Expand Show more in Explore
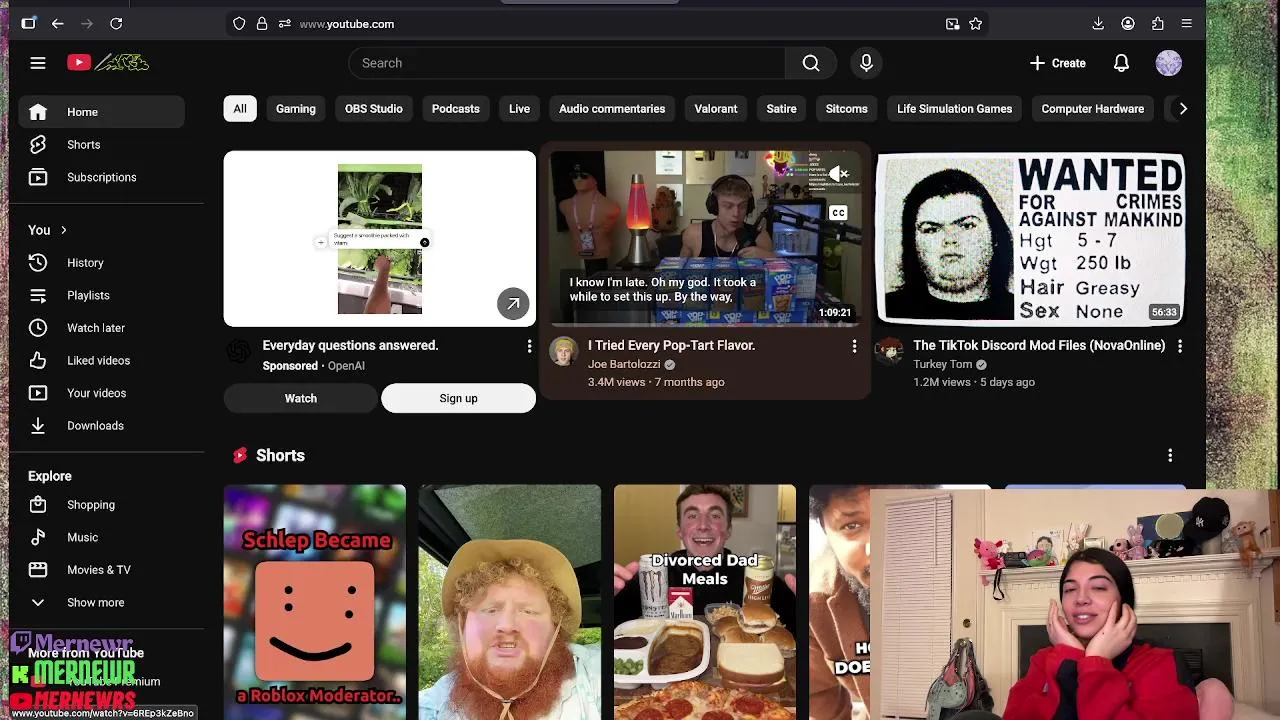This screenshot has height=720, width=1280. click(95, 602)
